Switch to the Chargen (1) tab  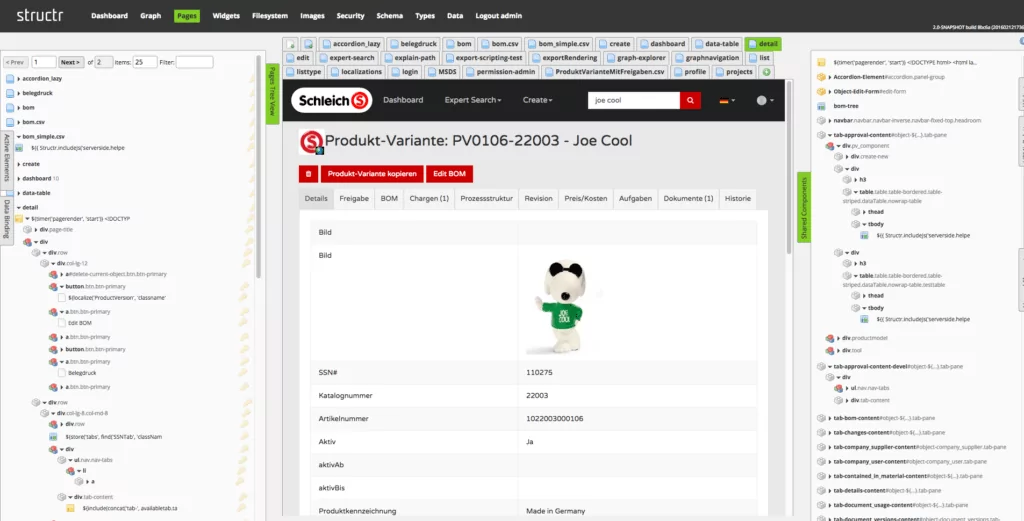[429, 198]
